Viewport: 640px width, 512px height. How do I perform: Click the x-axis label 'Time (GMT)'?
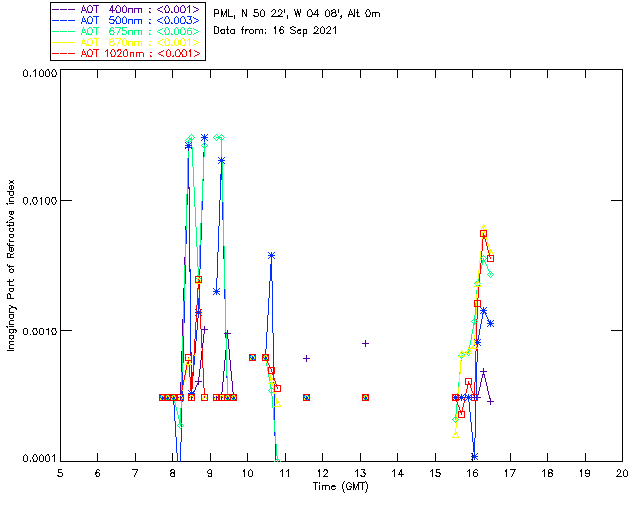click(341, 486)
